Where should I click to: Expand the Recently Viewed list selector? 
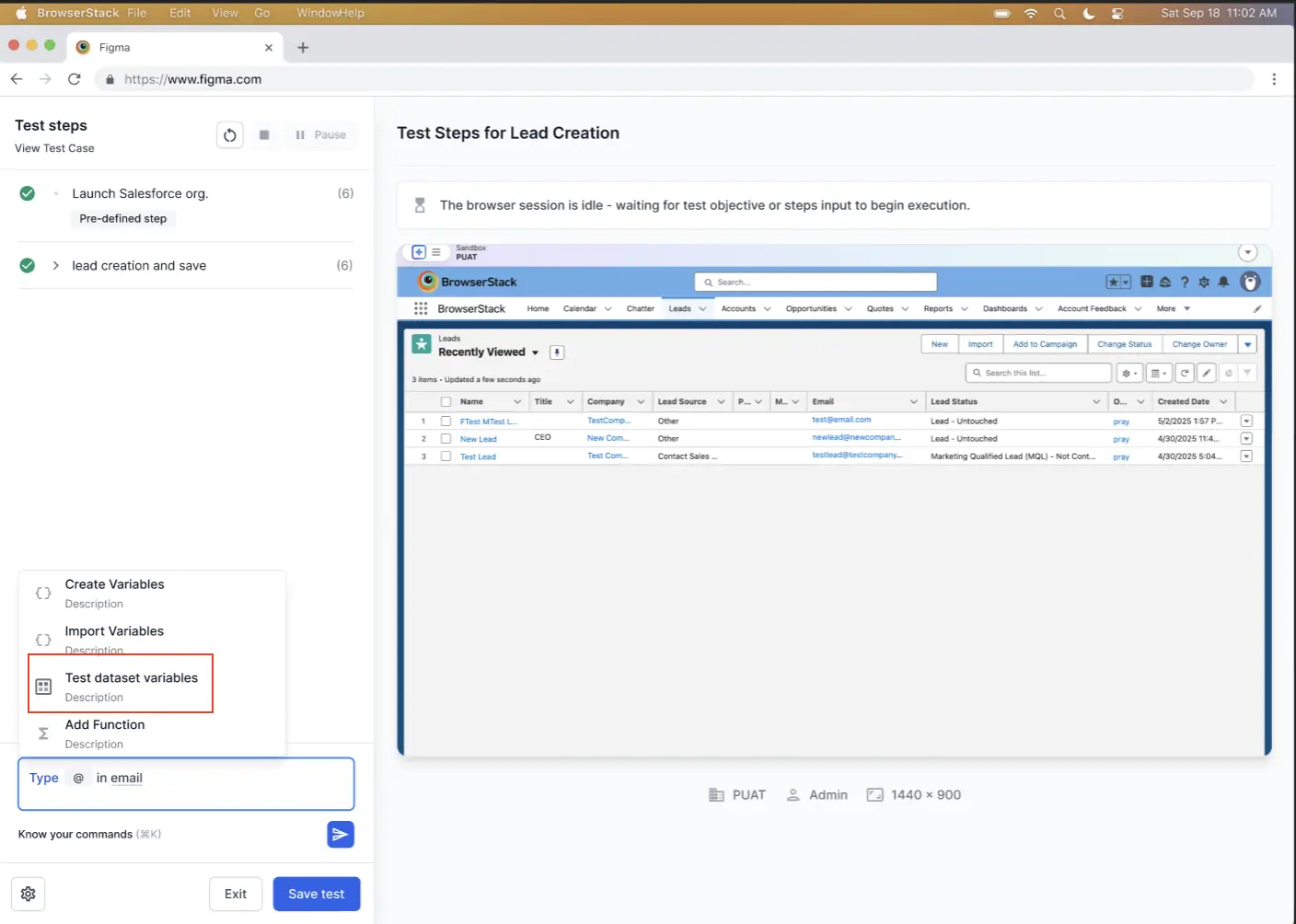(536, 352)
